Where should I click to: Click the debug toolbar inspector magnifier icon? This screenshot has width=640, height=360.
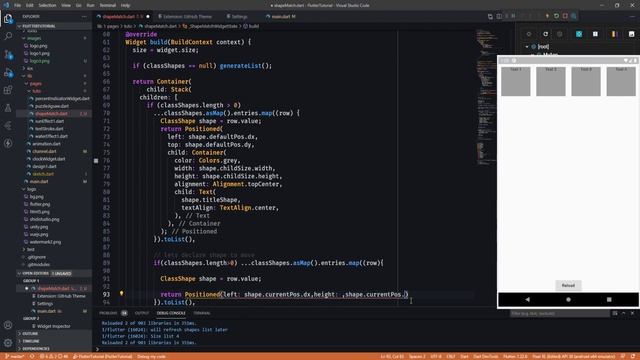coord(574,16)
